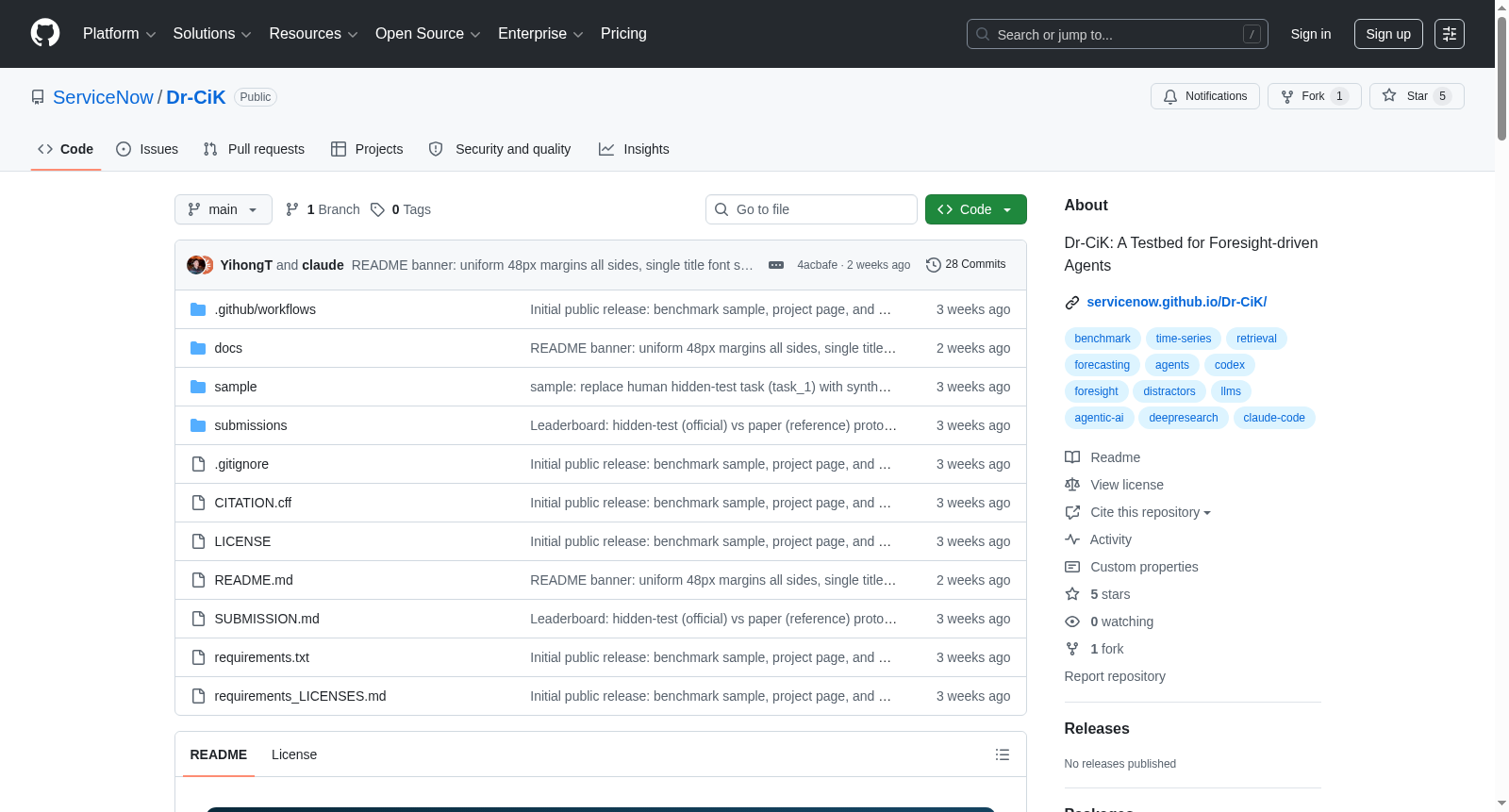
Task: Switch to the Pull requests tab
Action: (x=254, y=149)
